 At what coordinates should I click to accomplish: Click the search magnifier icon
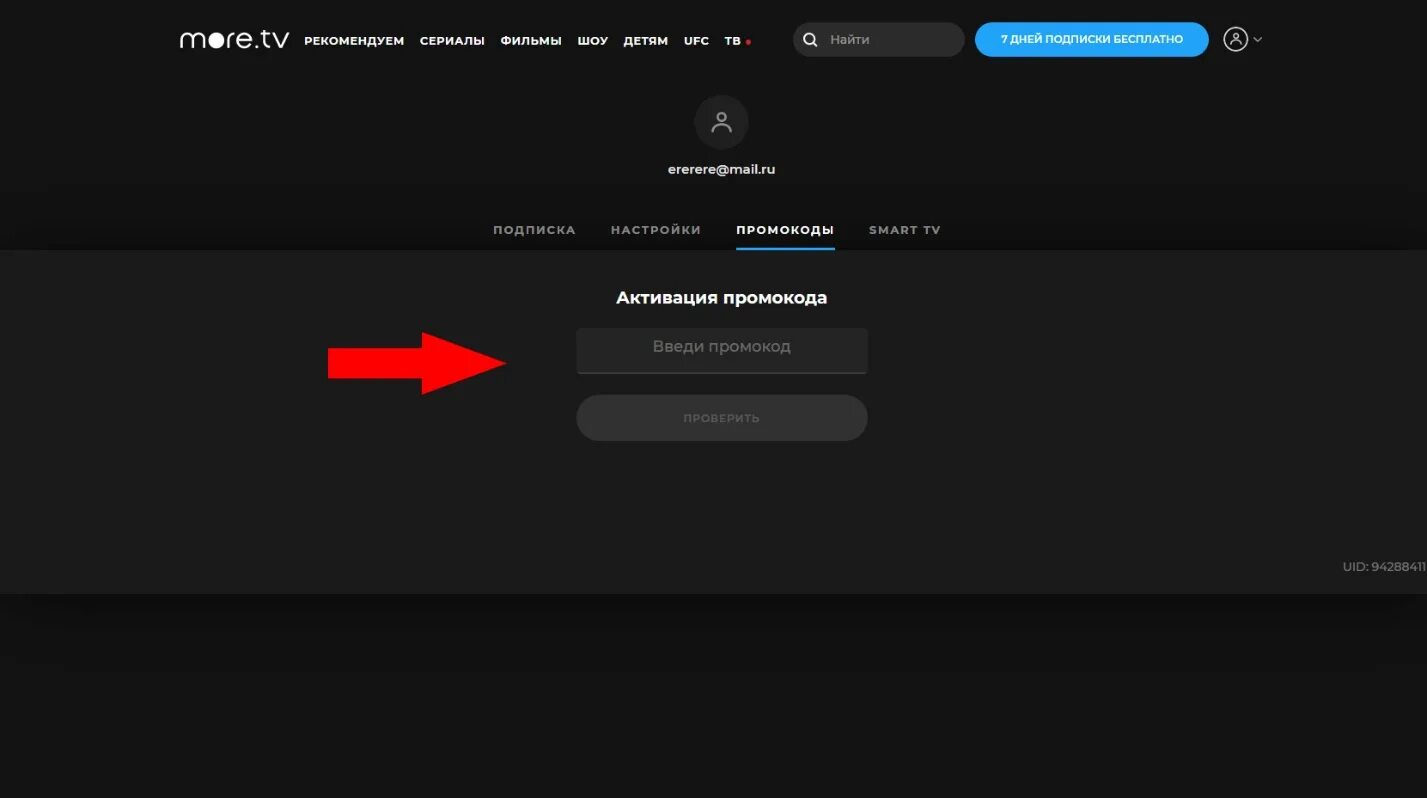(811, 40)
